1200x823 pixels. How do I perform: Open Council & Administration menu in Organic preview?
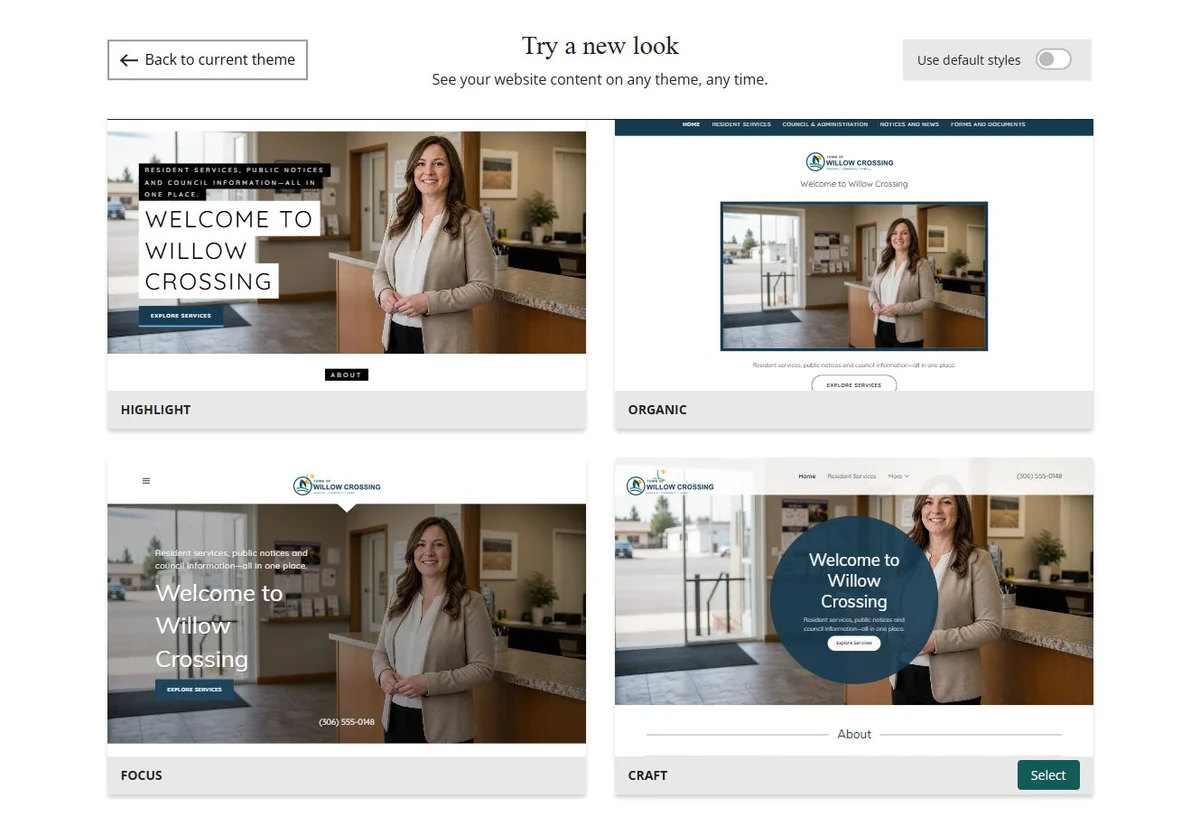(825, 125)
